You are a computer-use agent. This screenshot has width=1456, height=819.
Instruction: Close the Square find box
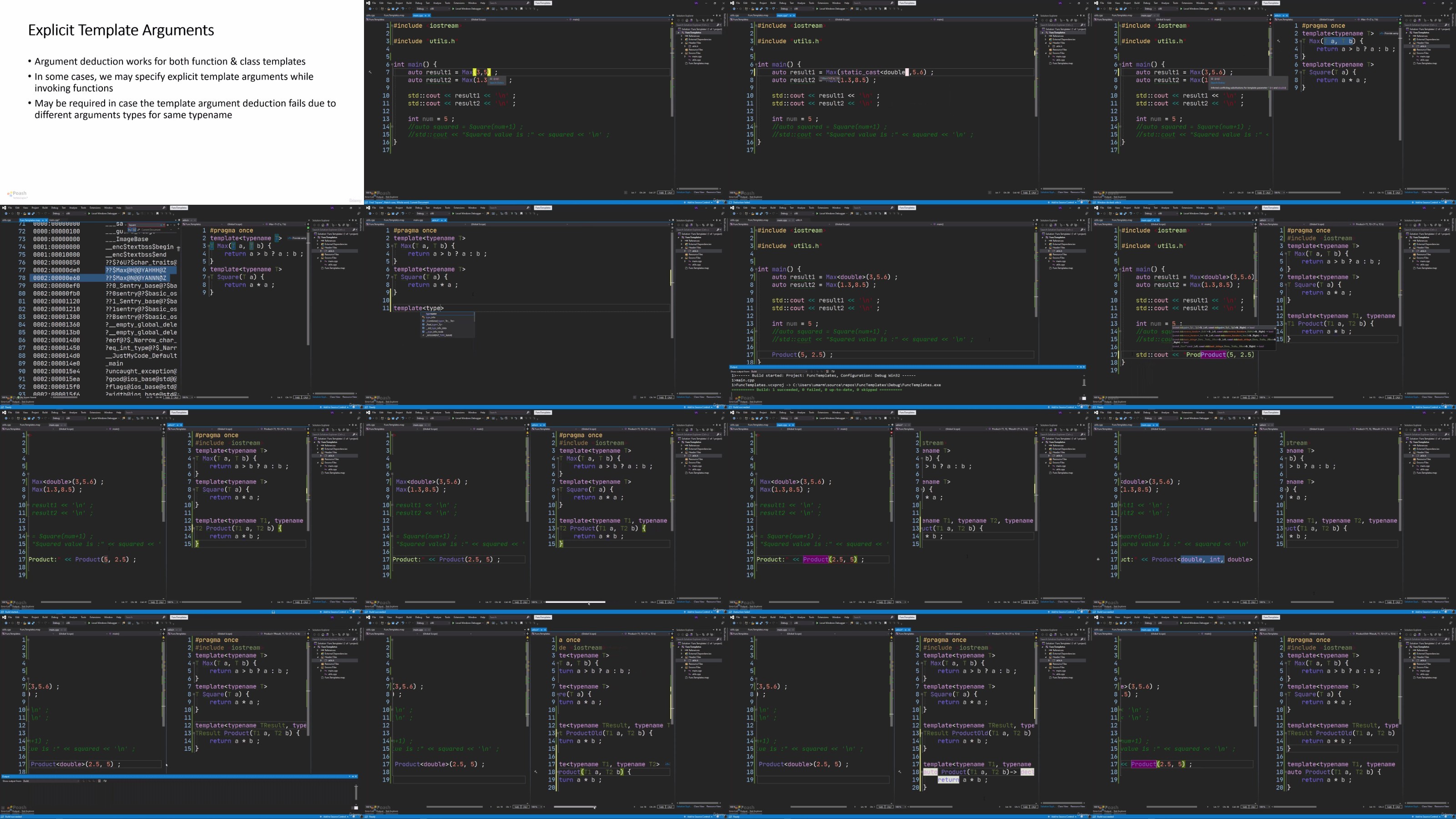pyautogui.click(x=175, y=225)
